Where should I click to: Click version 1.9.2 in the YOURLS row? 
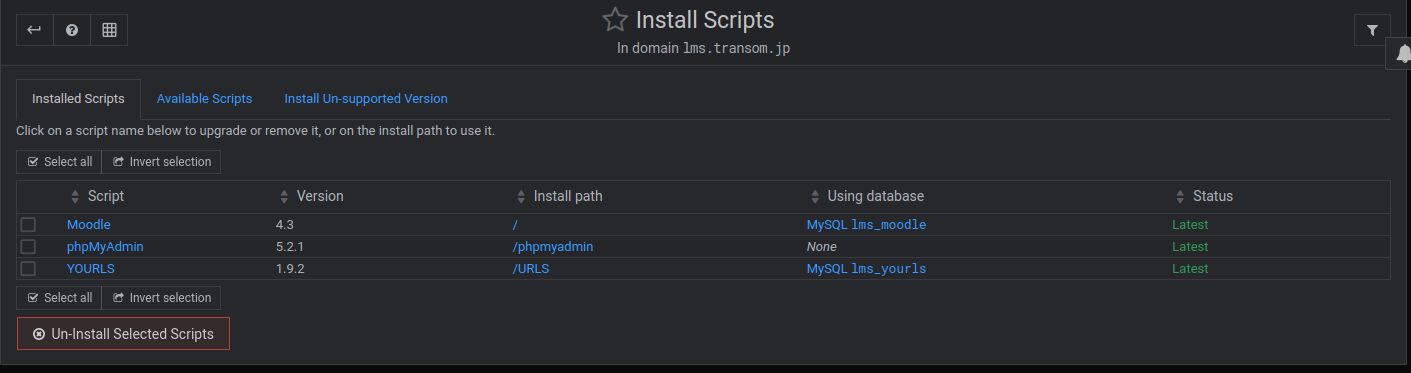[290, 269]
